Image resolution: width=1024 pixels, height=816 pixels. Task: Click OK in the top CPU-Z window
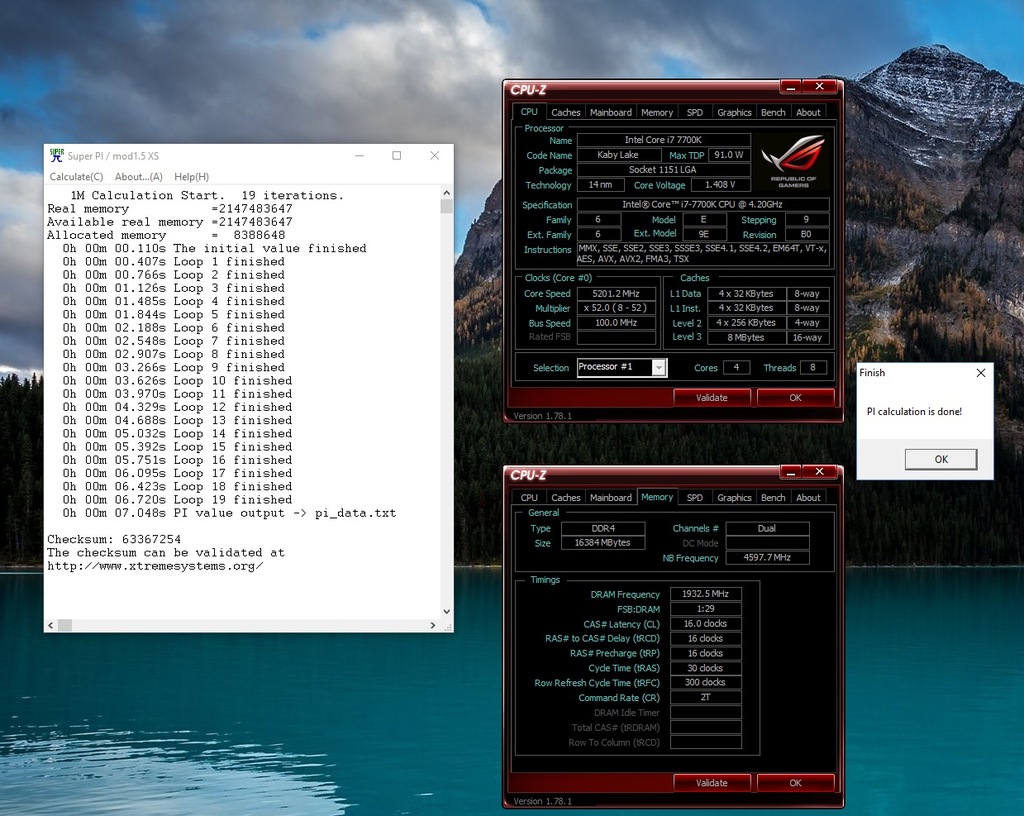[795, 398]
